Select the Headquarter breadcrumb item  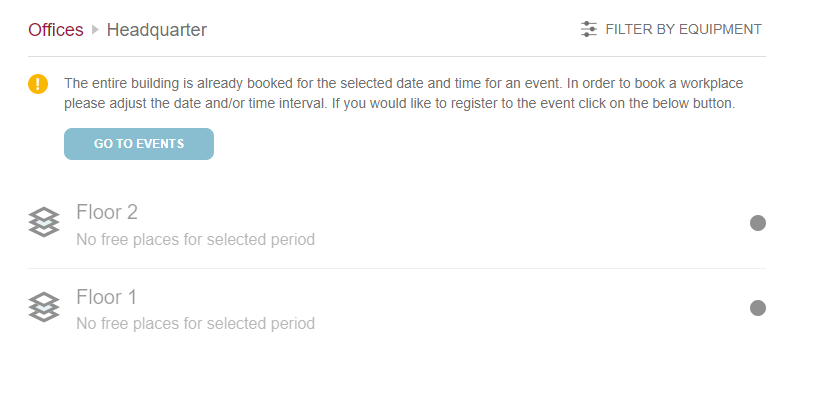(x=157, y=30)
